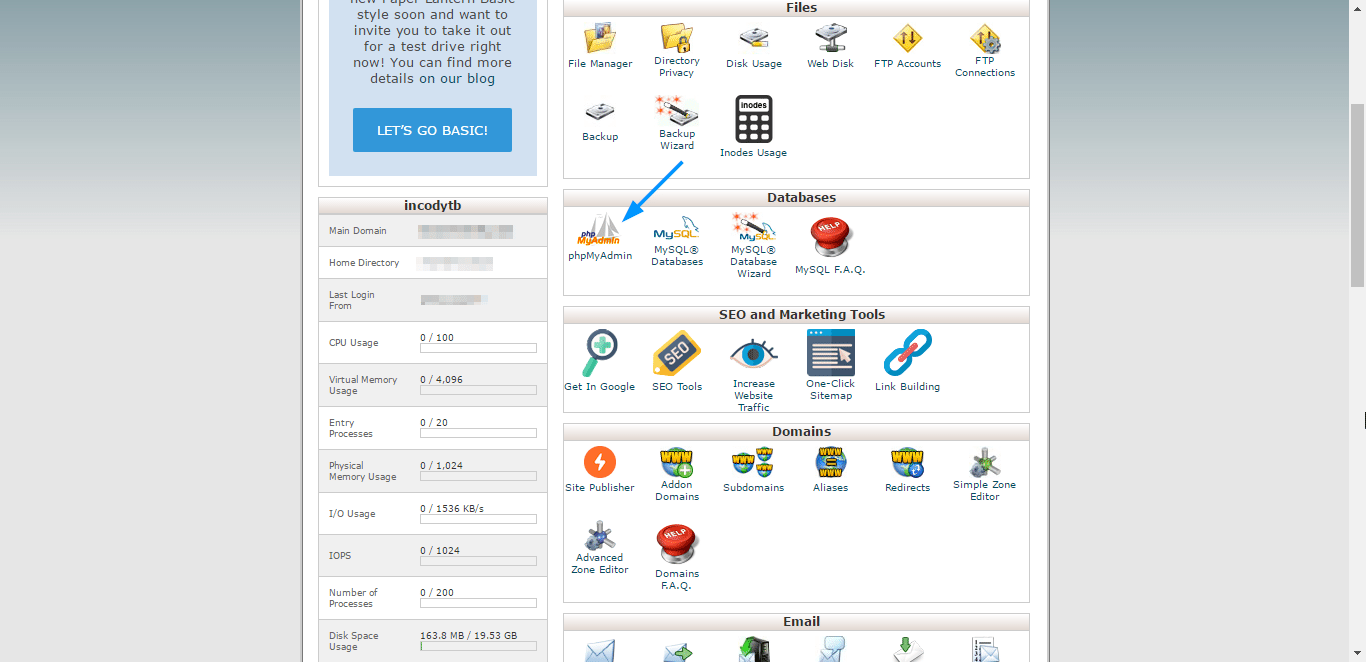Launch Site Publisher

(600, 465)
